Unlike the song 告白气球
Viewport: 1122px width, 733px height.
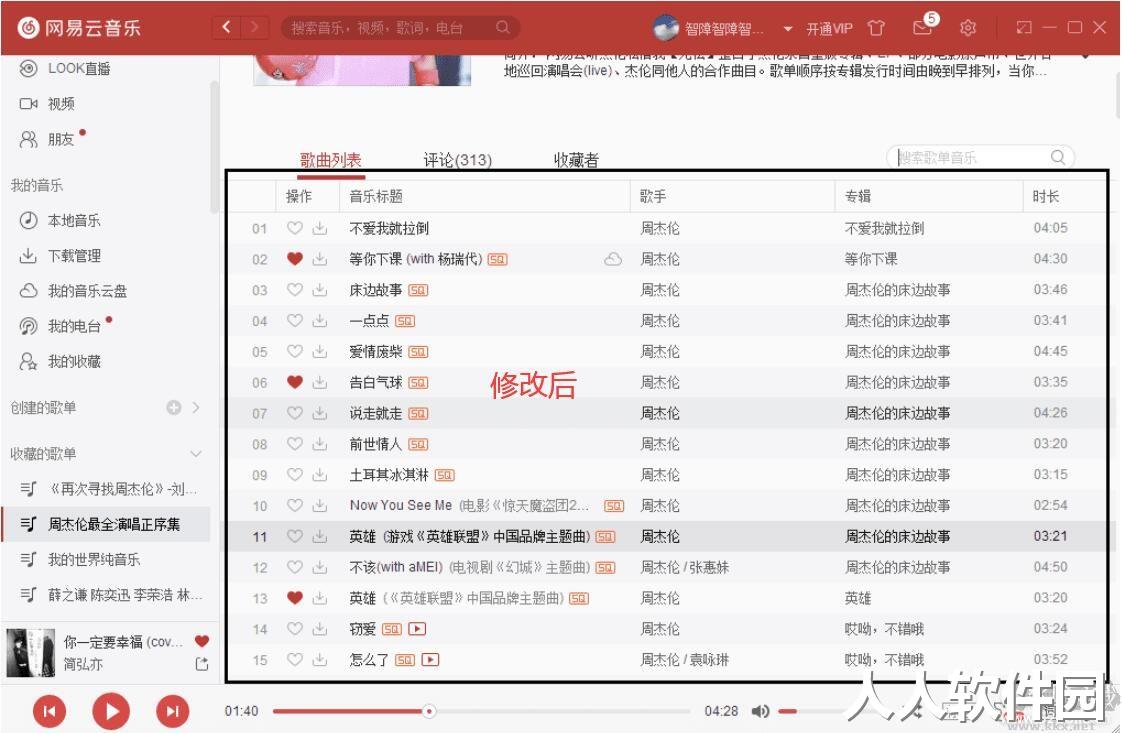(x=294, y=382)
